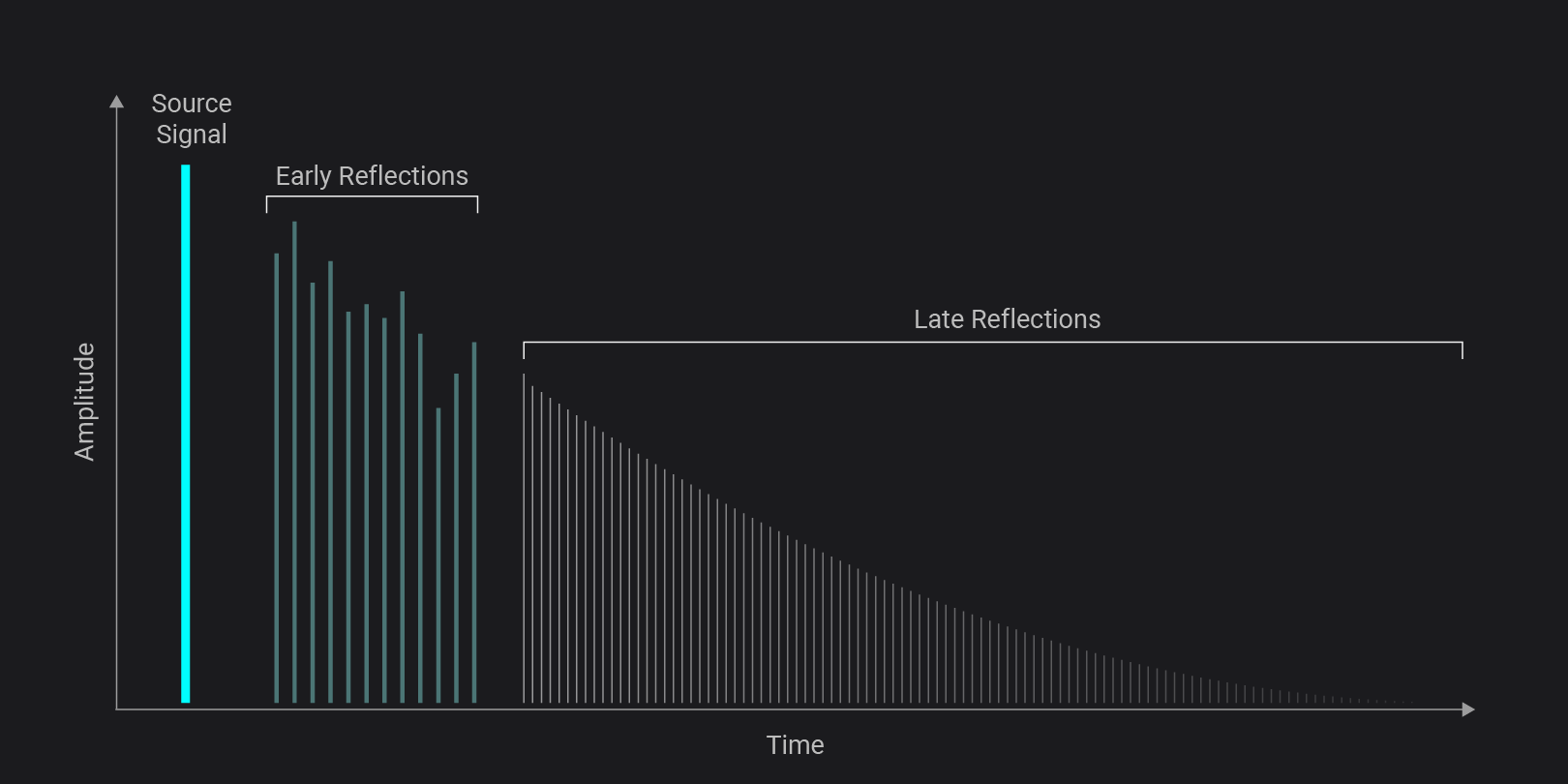This screenshot has width=1568, height=784.
Task: Click the 'Early Reflections' label
Action: 372,176
